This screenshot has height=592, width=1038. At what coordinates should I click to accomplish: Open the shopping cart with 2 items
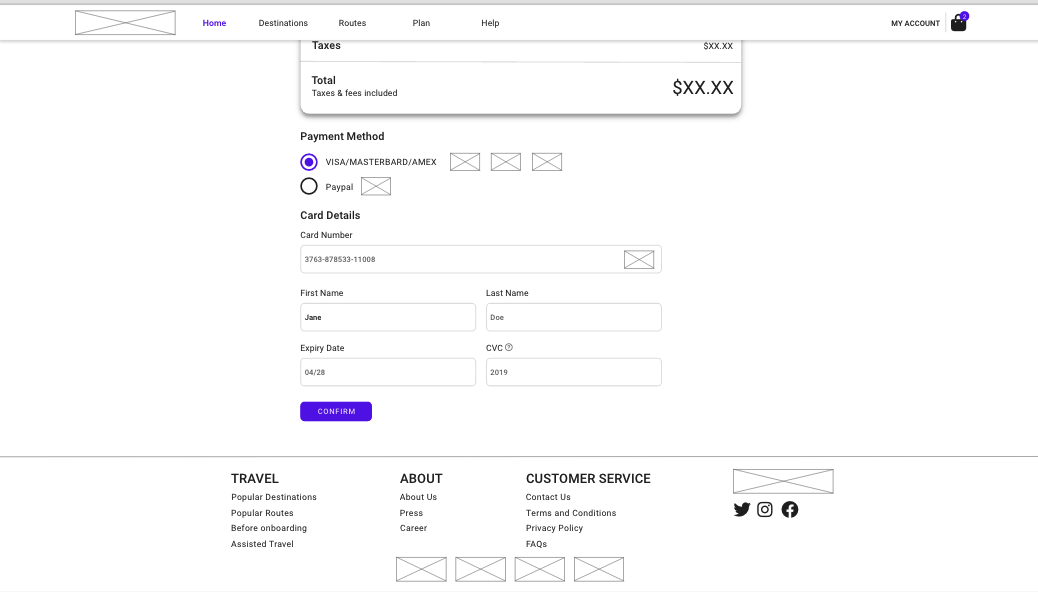(x=957, y=22)
